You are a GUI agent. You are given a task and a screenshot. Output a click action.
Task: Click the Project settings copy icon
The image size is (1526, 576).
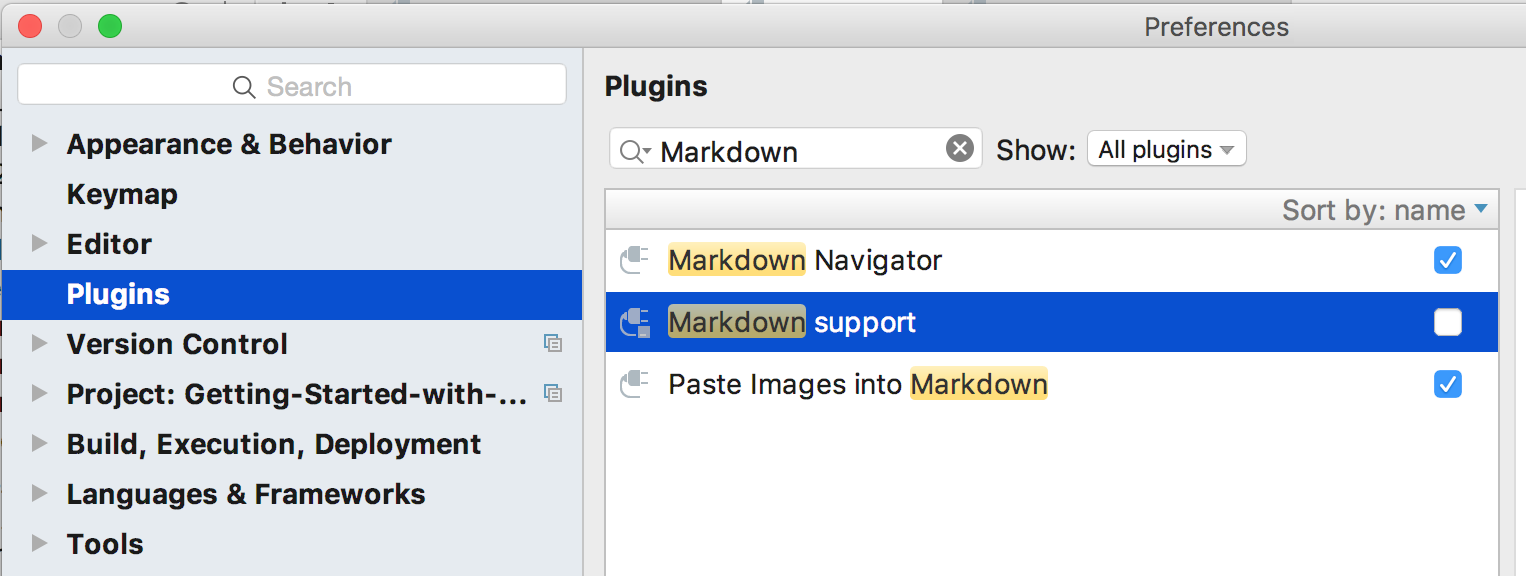tap(552, 394)
